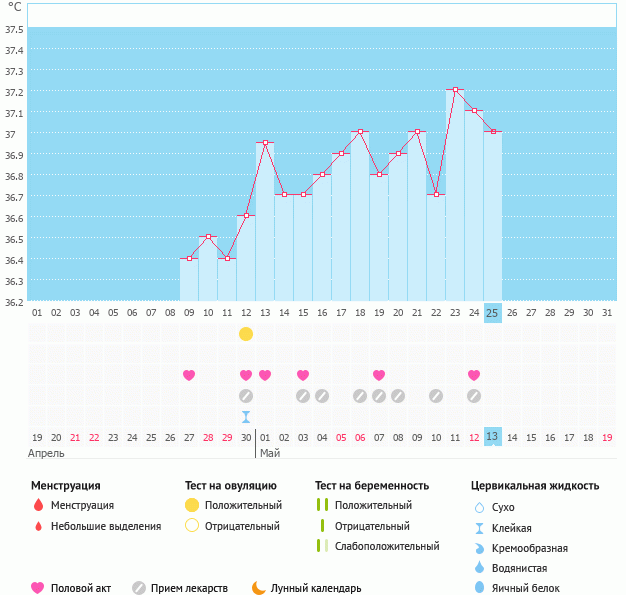Select the highlighted cycle day 25 cell
The height and width of the screenshot is (595, 626).
[x=493, y=312]
